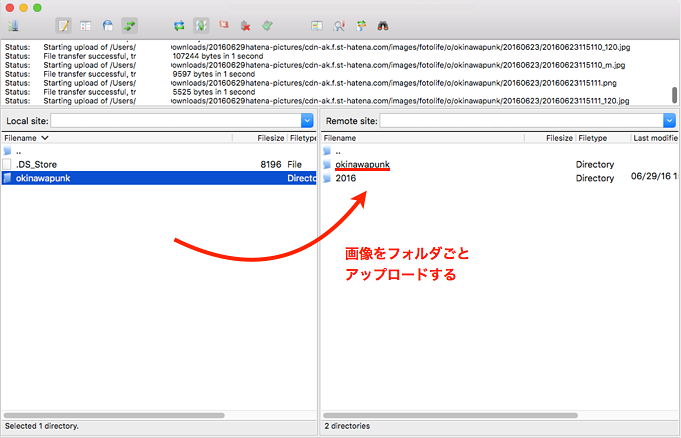Click the 06/29/16 last-modified date

point(654,176)
